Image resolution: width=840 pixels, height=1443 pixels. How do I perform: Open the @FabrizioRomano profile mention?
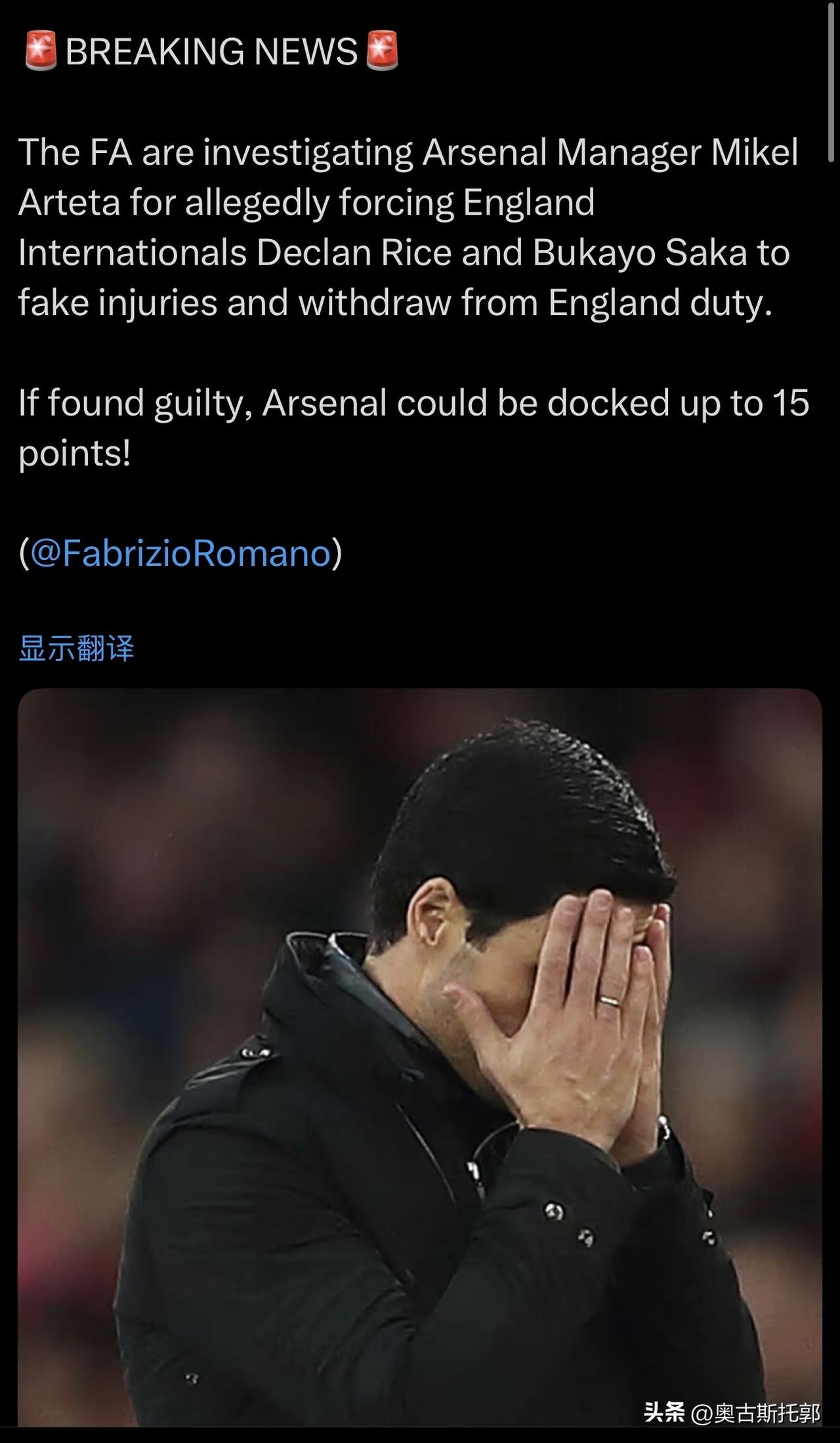[x=180, y=553]
